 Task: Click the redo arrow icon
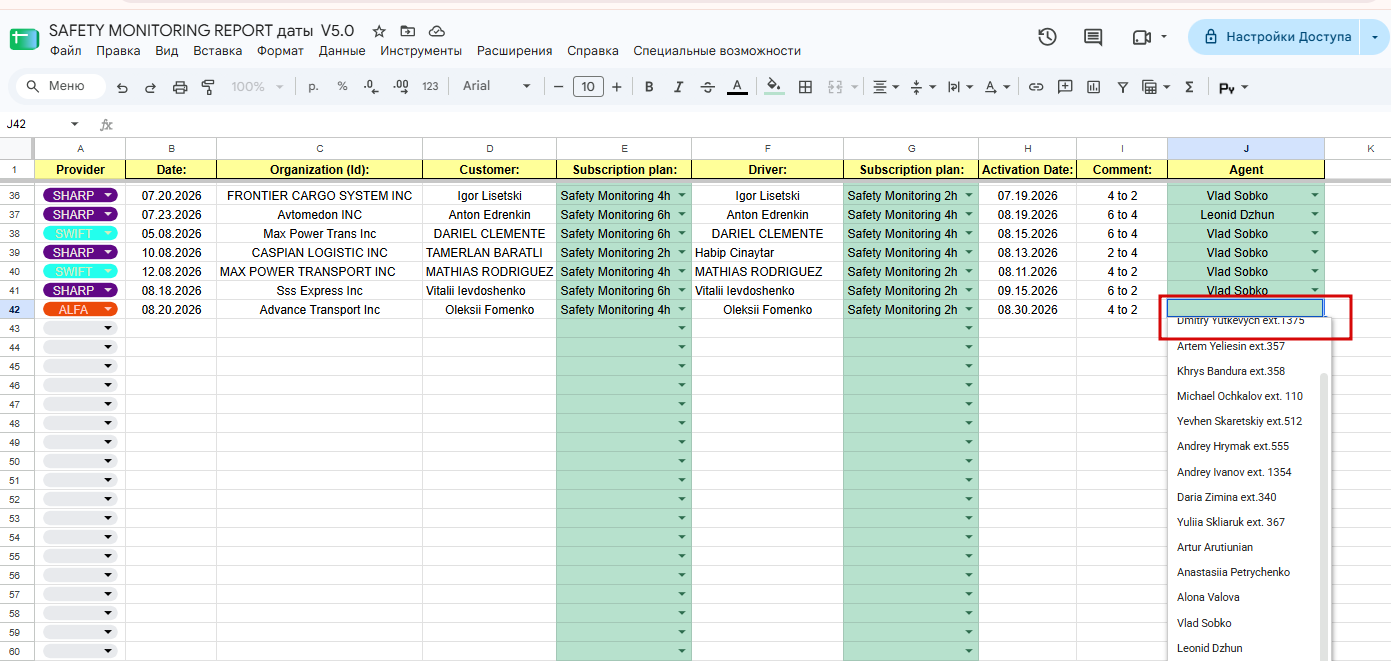(150, 87)
